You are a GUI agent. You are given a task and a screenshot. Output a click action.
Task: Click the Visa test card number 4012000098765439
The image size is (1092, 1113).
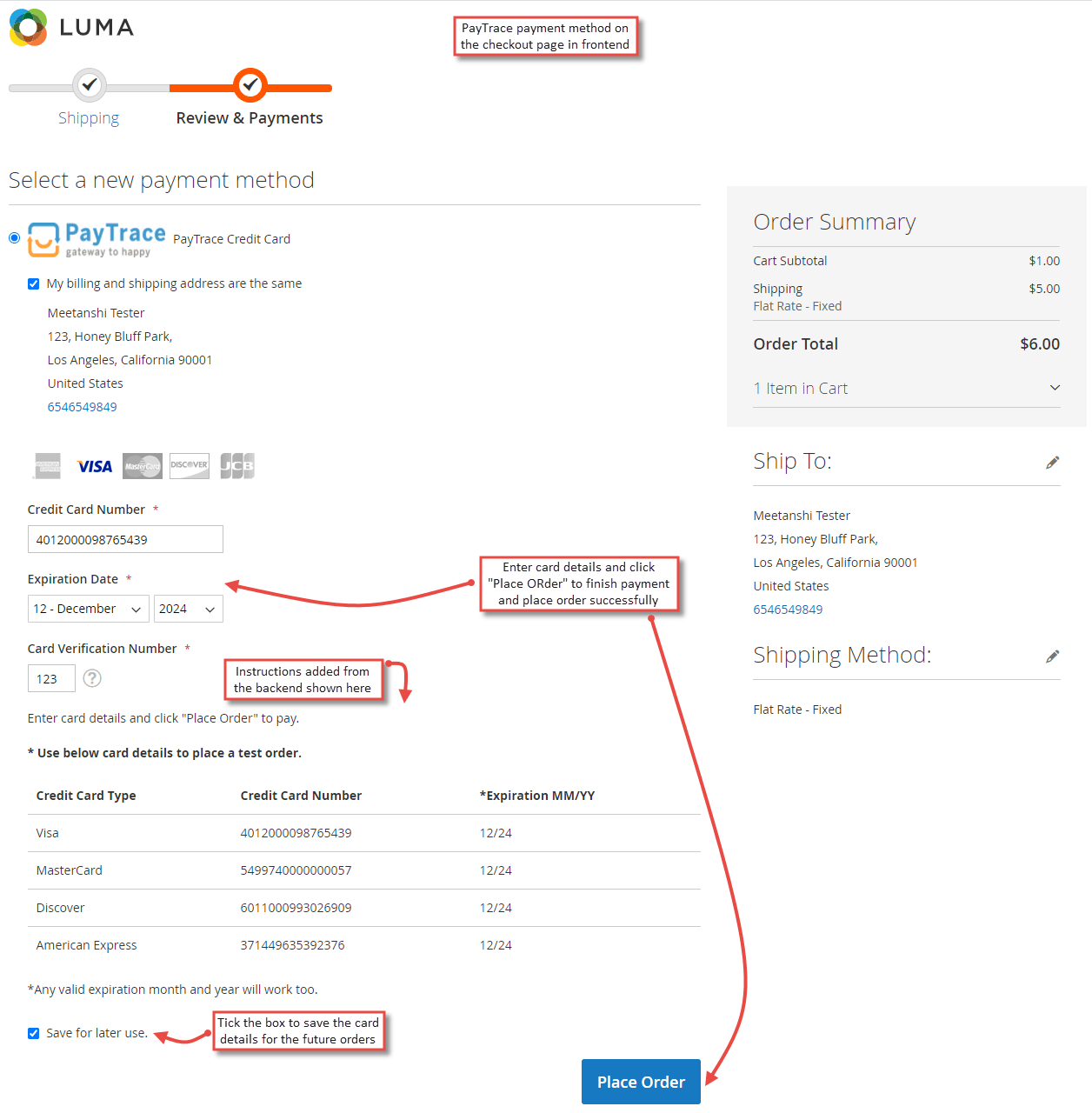296,833
